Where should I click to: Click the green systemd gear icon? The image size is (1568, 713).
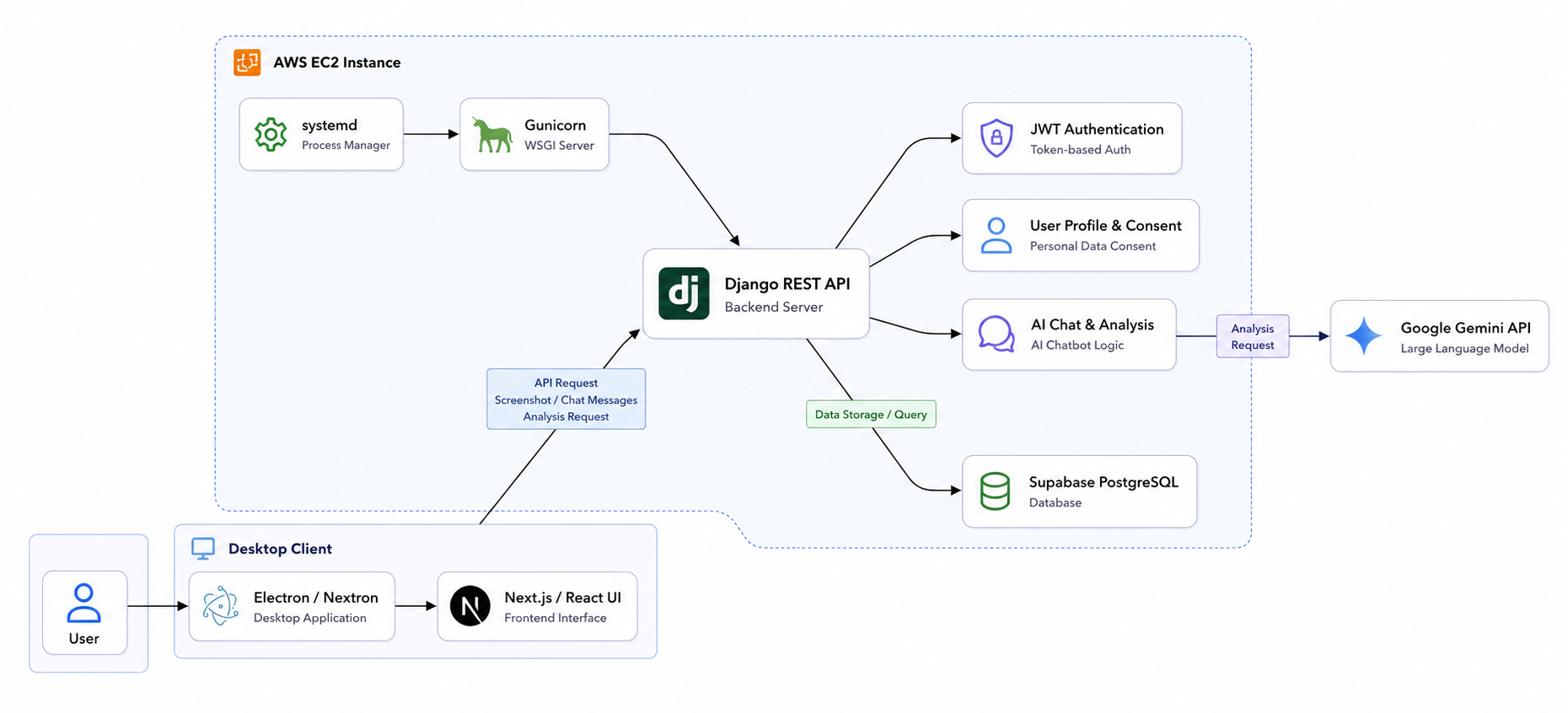tap(271, 135)
